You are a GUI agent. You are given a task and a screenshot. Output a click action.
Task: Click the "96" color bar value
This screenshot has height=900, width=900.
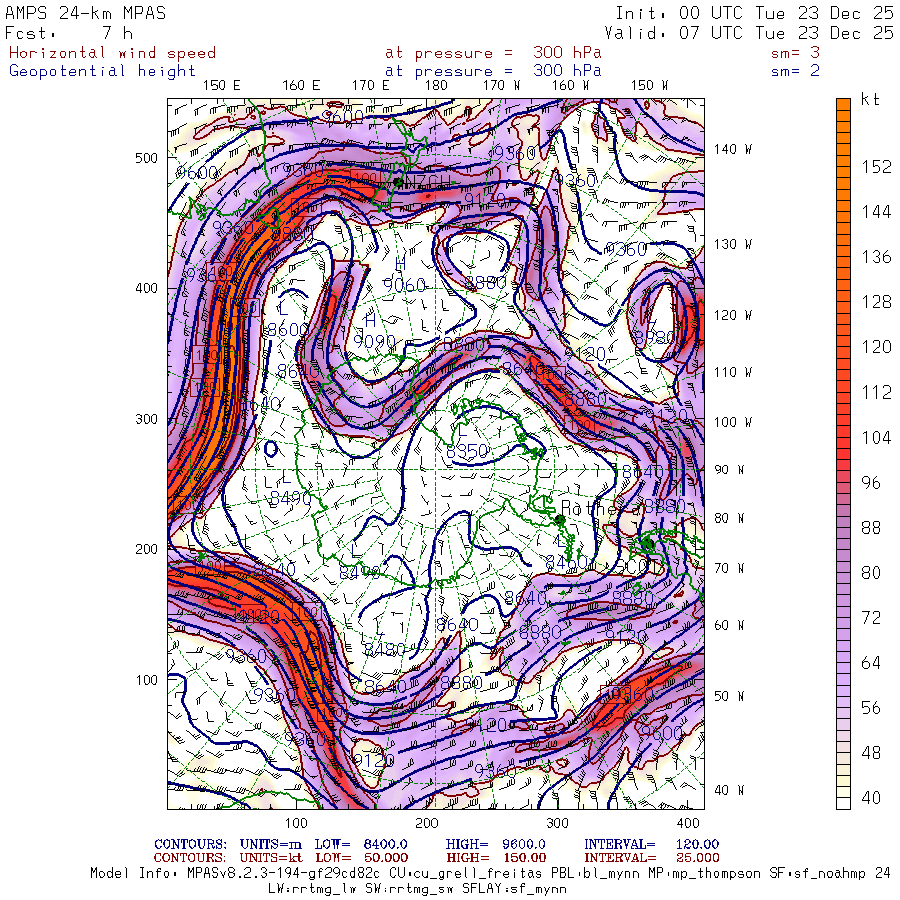pyautogui.click(x=871, y=483)
